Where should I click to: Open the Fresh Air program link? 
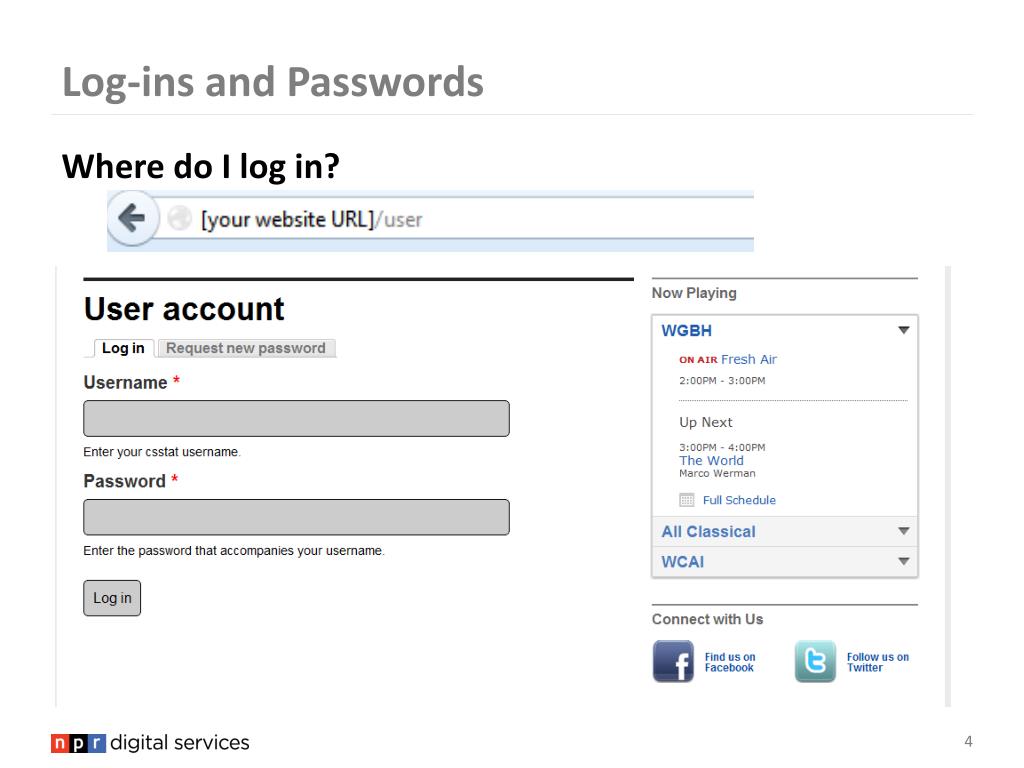[749, 359]
